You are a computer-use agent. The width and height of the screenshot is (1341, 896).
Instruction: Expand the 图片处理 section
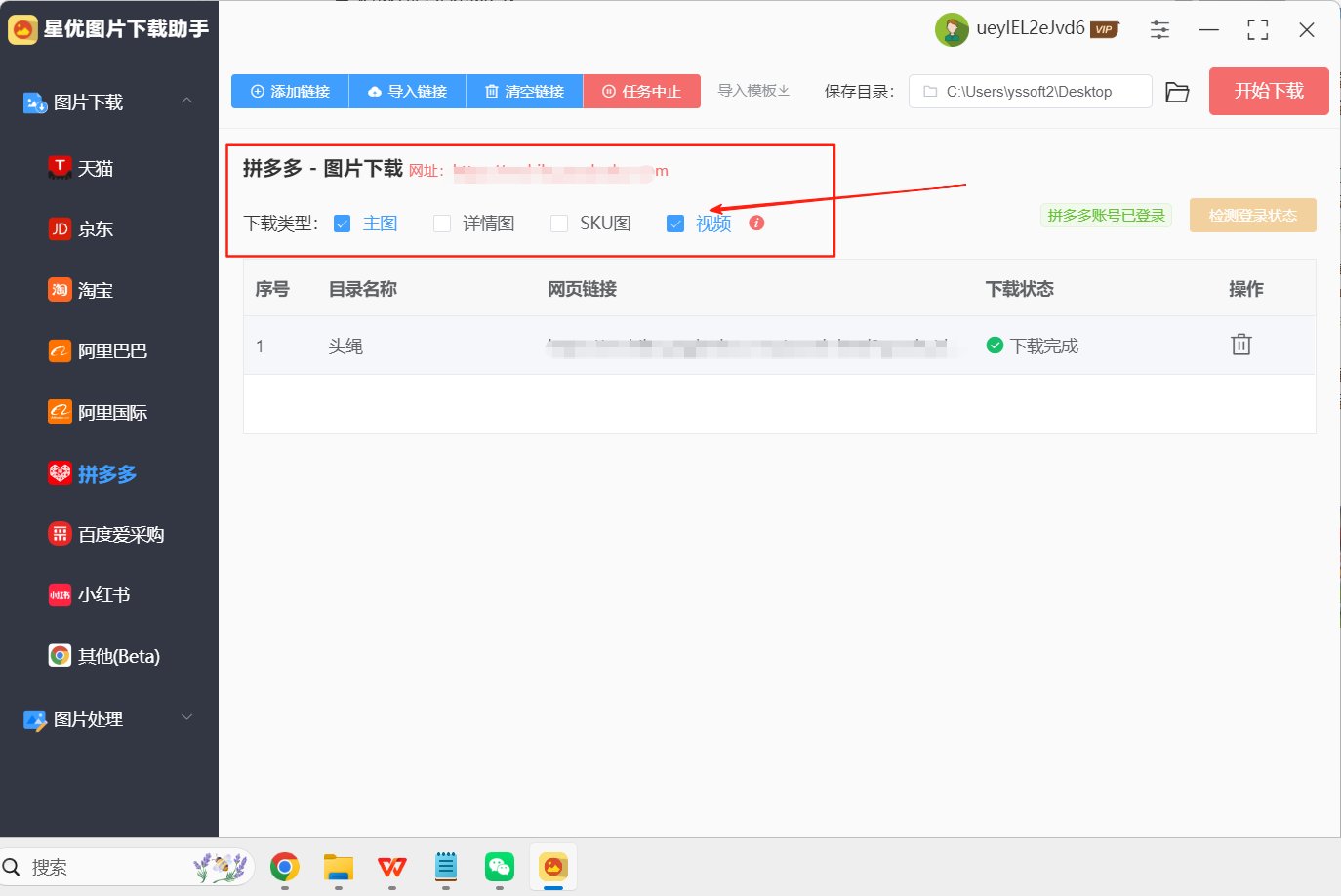(109, 719)
